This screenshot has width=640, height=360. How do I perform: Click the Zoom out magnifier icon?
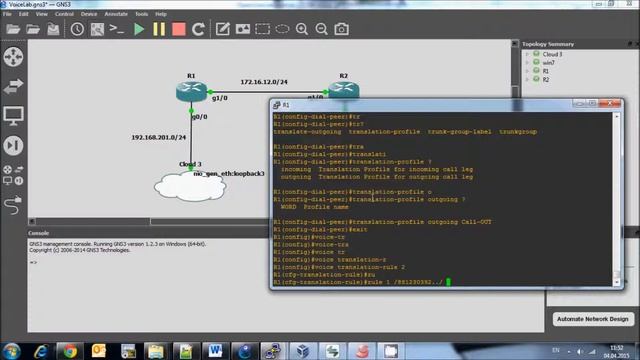coord(322,29)
